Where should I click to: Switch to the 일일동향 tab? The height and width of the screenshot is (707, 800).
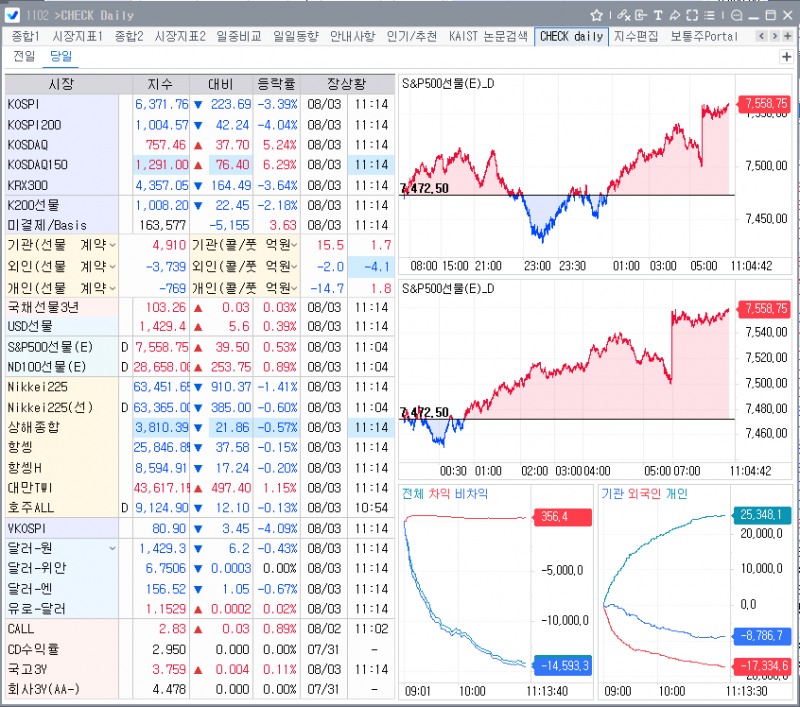click(x=296, y=36)
